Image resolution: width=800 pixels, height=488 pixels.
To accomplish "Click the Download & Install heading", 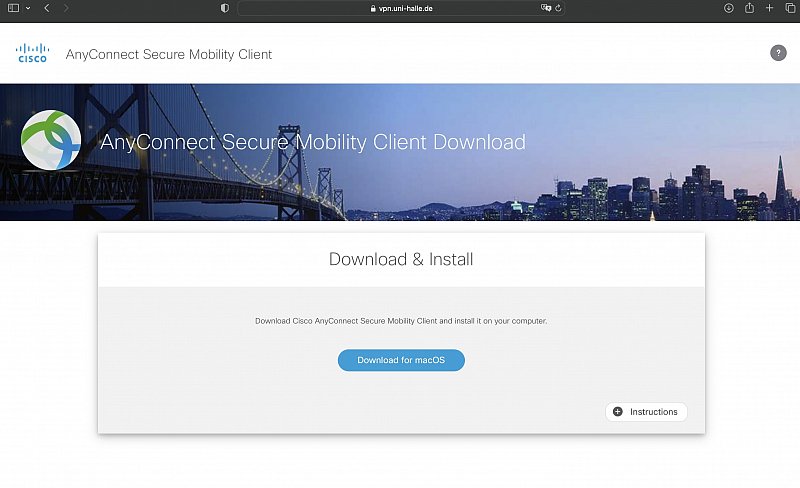I will click(x=401, y=259).
